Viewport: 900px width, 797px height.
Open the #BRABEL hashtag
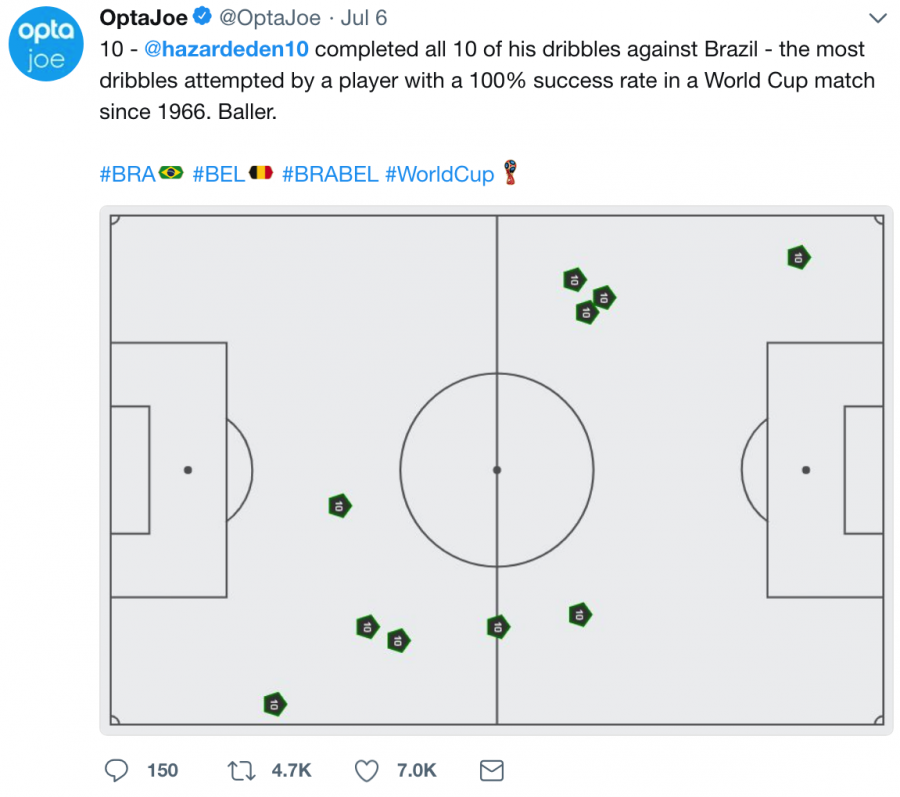[x=330, y=174]
